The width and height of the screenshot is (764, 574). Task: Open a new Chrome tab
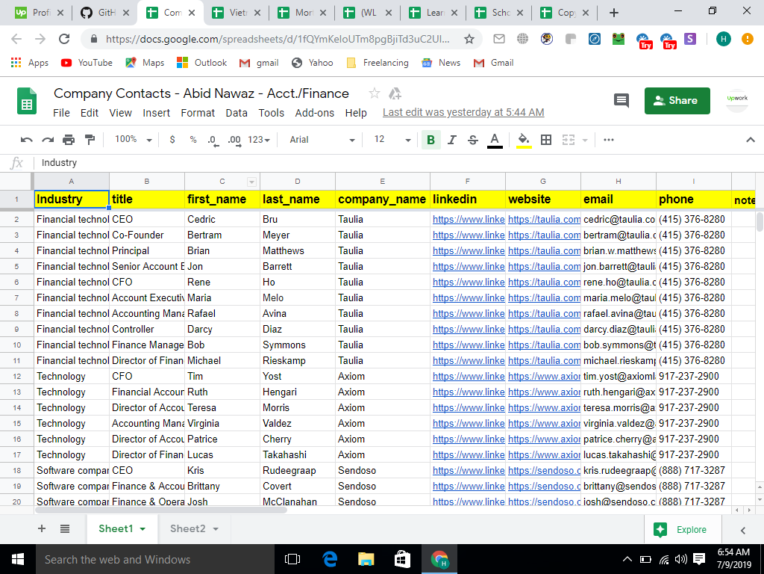coord(614,13)
